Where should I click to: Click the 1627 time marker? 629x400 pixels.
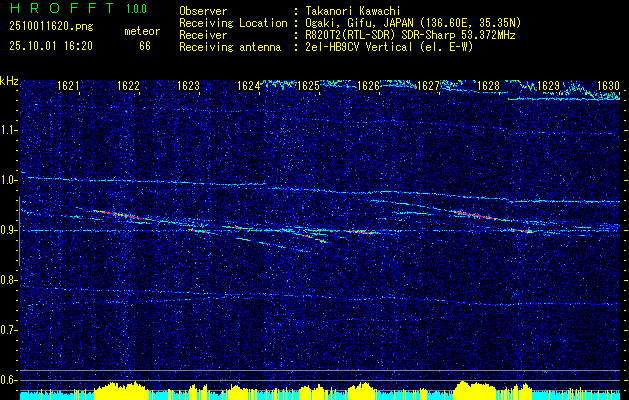428,85
